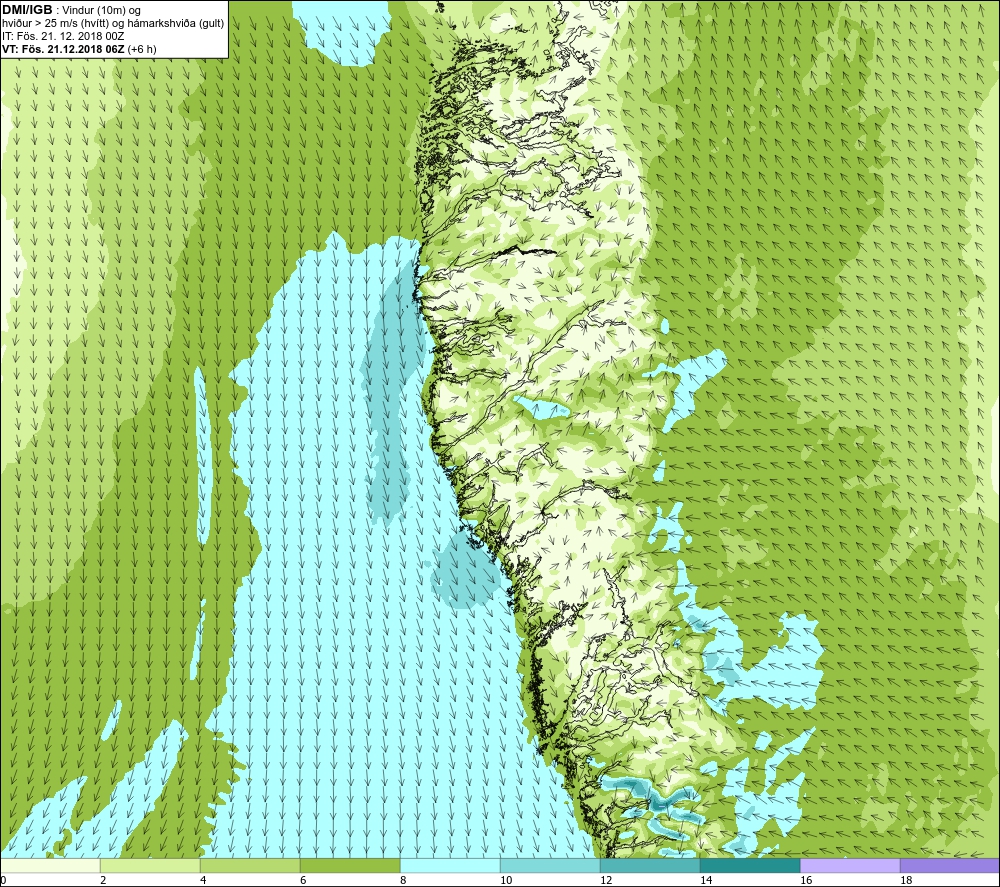The width and height of the screenshot is (1000, 887).
Task: Click the scale label "10"
Action: coord(506,881)
